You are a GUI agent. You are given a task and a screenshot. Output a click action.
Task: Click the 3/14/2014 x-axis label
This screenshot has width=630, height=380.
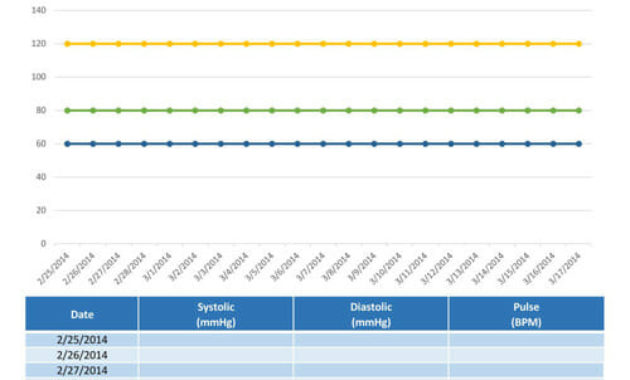tap(489, 268)
